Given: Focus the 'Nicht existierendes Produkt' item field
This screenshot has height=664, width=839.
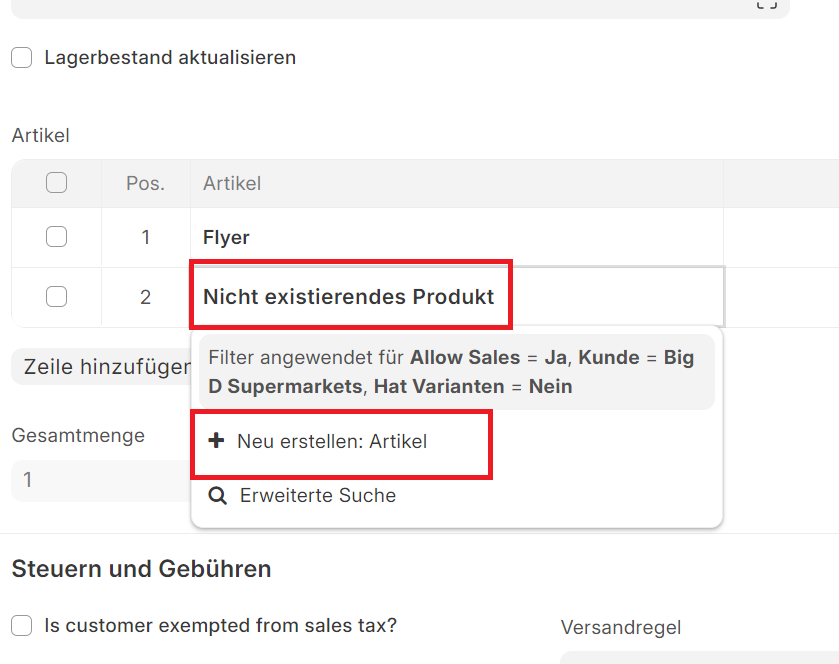Looking at the screenshot, I should (456, 297).
